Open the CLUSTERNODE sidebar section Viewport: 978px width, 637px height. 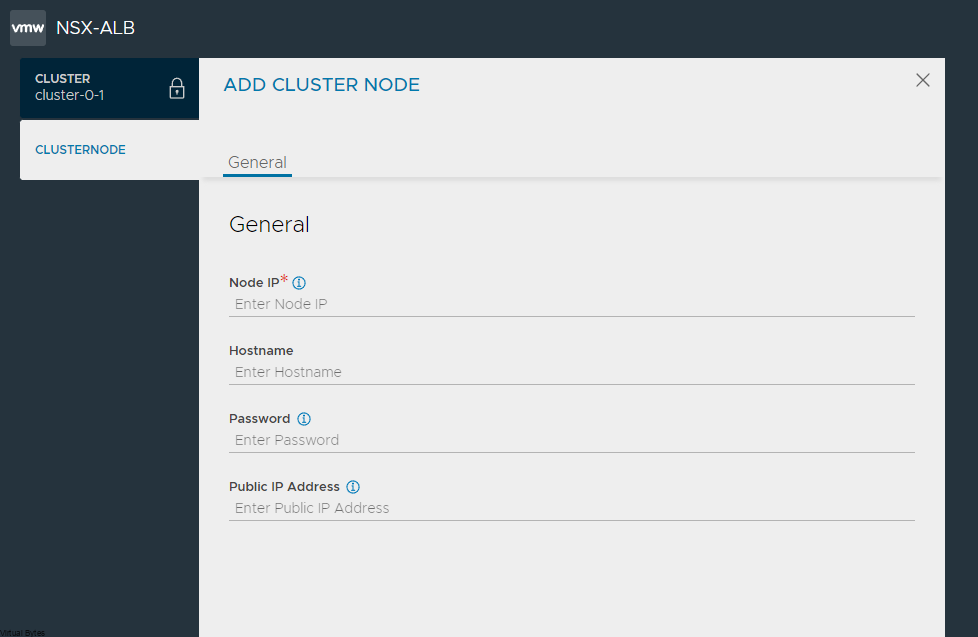[110, 150]
